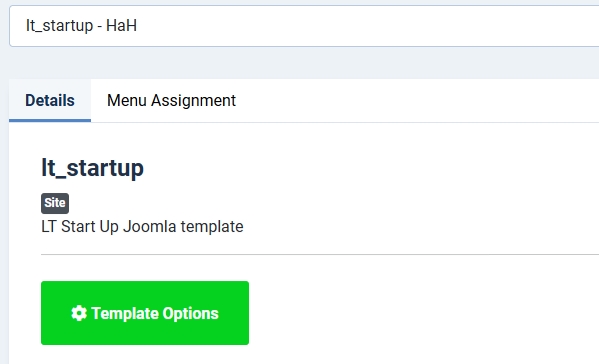Click the green Template Options button
The image size is (599, 364).
145,313
